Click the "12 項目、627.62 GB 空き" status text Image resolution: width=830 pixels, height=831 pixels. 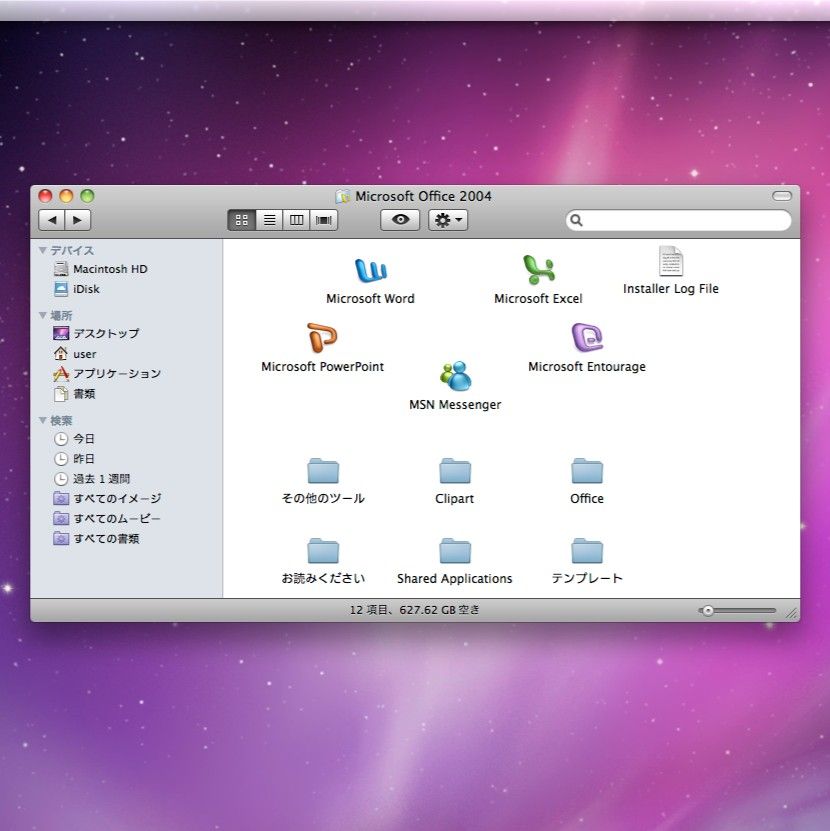(x=414, y=610)
